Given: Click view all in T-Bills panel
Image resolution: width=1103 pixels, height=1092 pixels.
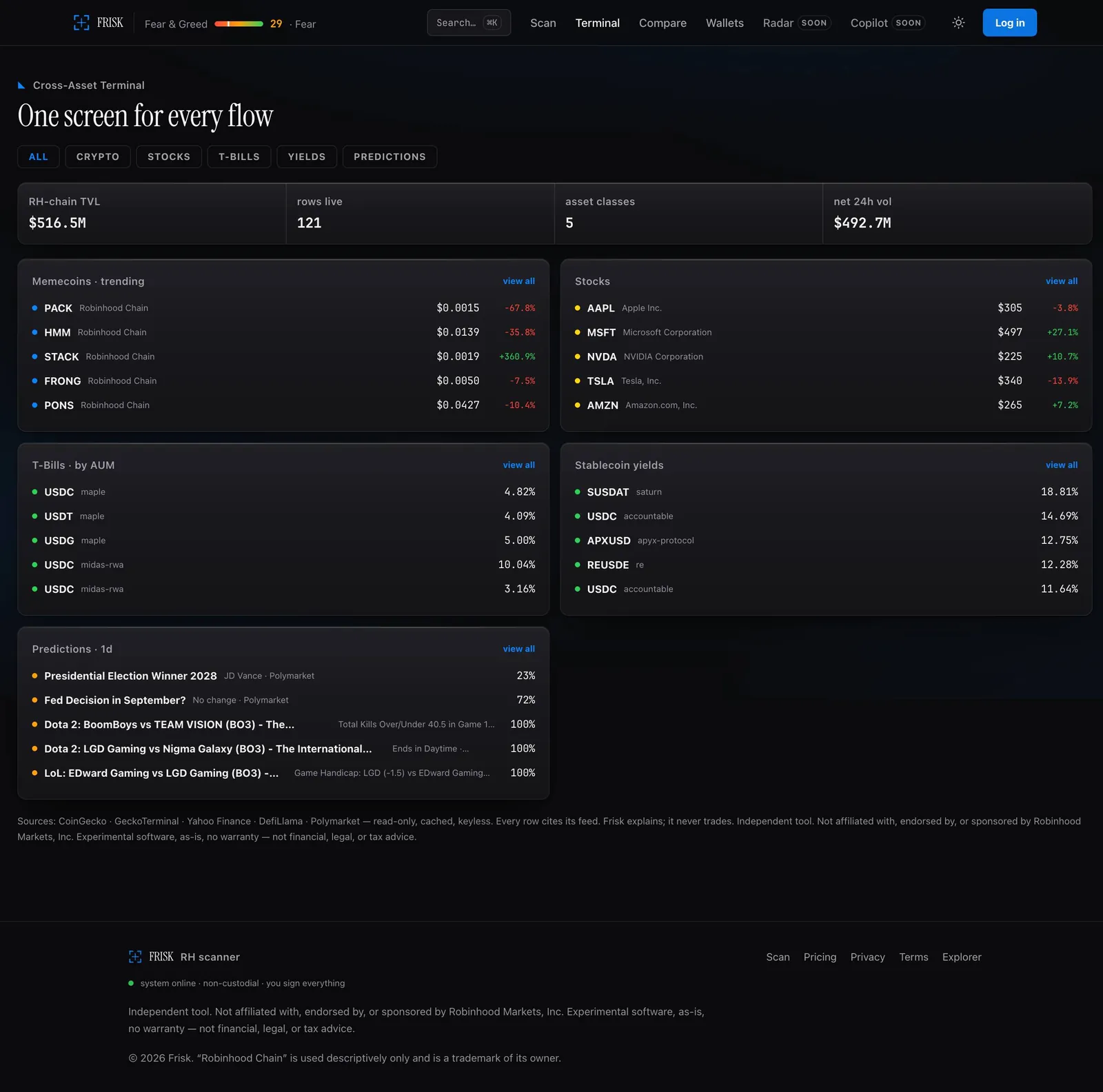Looking at the screenshot, I should coord(519,465).
